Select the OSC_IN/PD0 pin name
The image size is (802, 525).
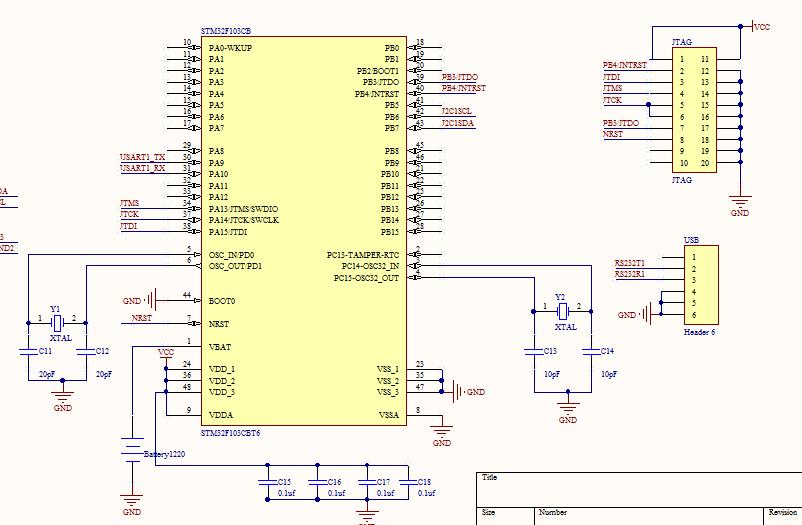(232, 255)
